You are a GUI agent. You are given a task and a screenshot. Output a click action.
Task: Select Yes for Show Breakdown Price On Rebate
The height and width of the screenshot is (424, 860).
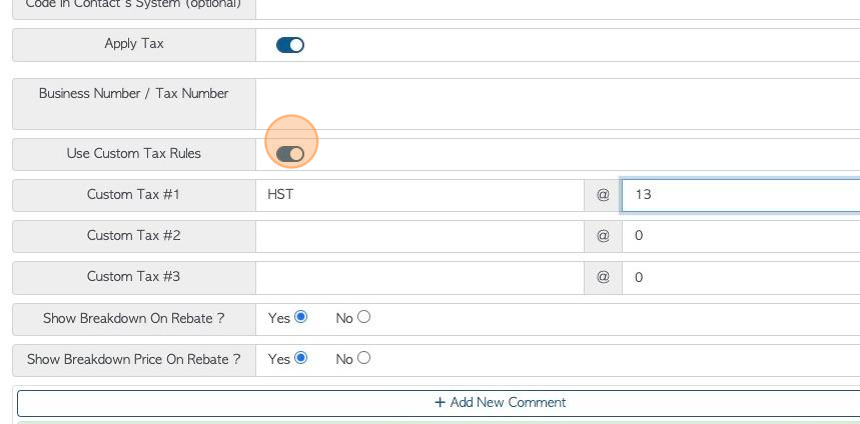tap(301, 358)
